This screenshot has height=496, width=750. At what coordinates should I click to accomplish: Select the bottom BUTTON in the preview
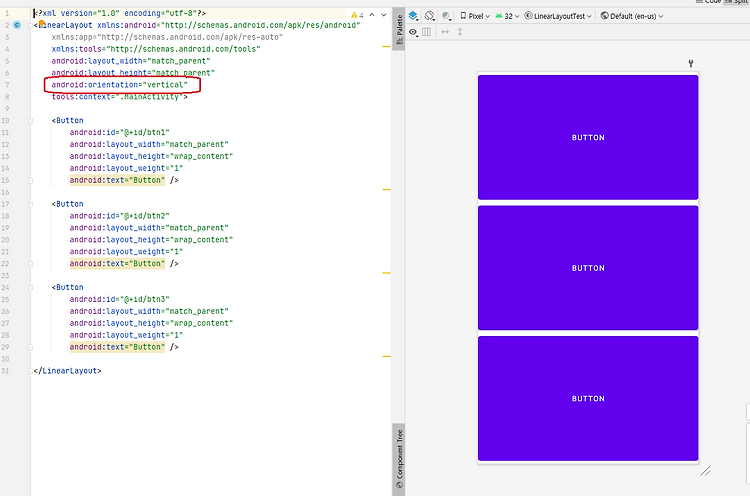click(x=588, y=398)
